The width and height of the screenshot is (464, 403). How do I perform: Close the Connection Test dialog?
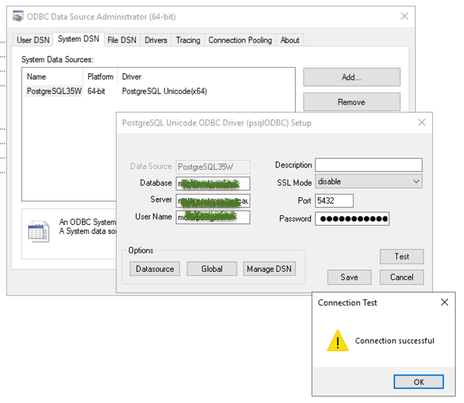(x=444, y=302)
